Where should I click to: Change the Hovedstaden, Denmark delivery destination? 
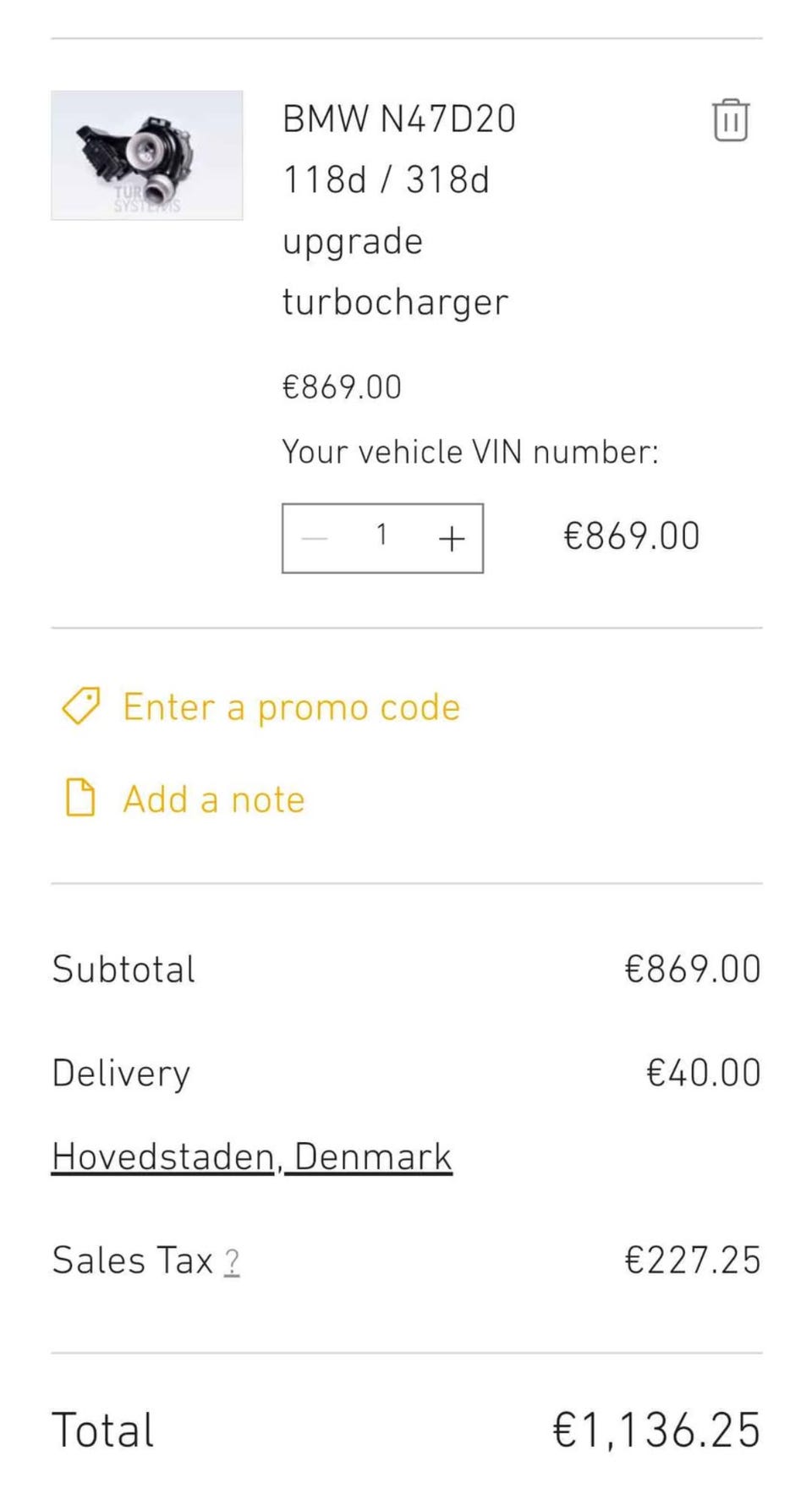coord(251,1157)
